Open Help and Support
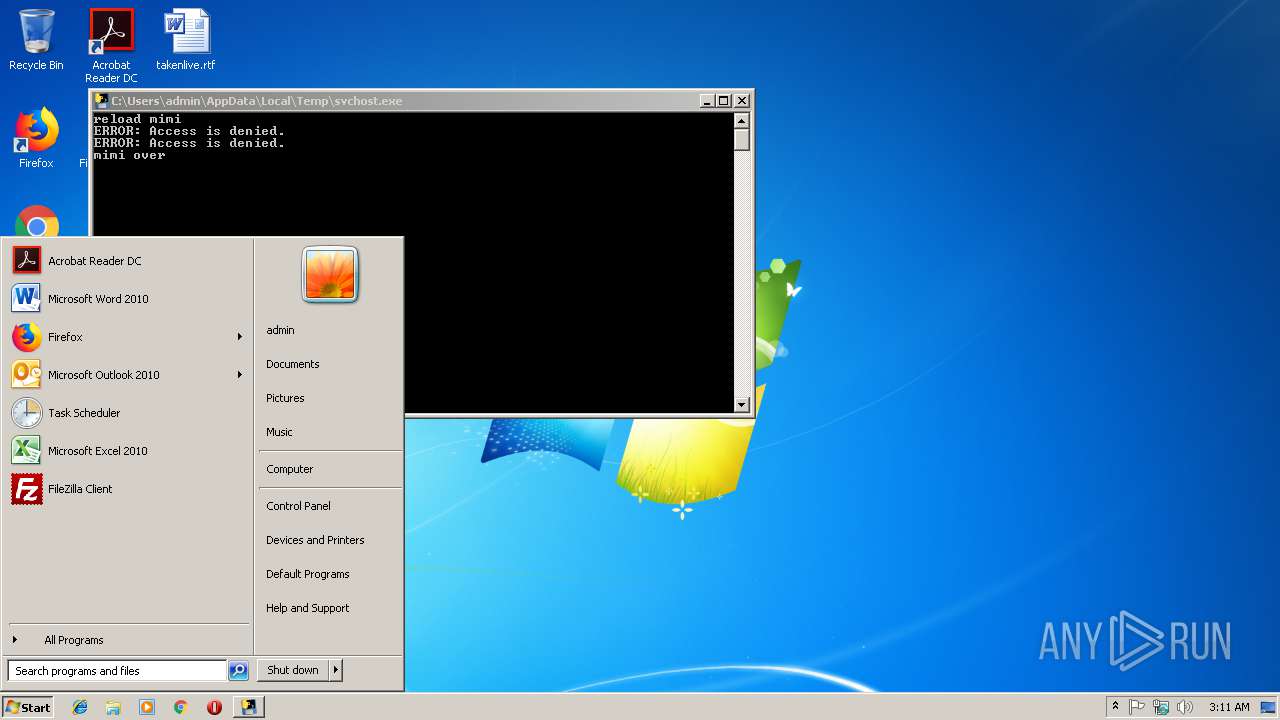The height and width of the screenshot is (720, 1280). tap(308, 608)
